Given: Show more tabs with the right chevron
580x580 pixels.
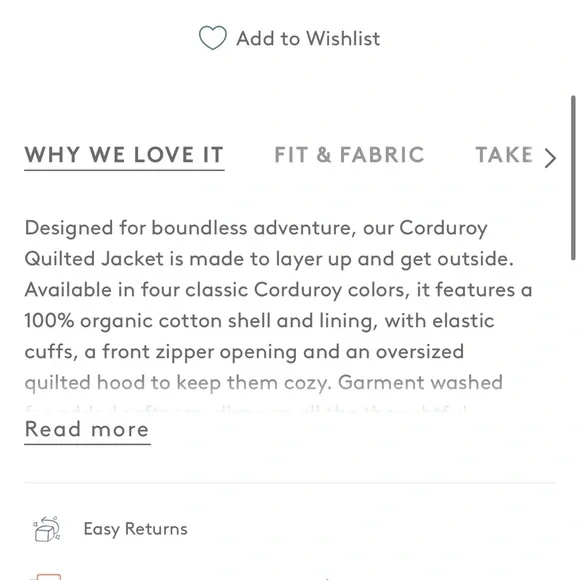Looking at the screenshot, I should point(550,158).
